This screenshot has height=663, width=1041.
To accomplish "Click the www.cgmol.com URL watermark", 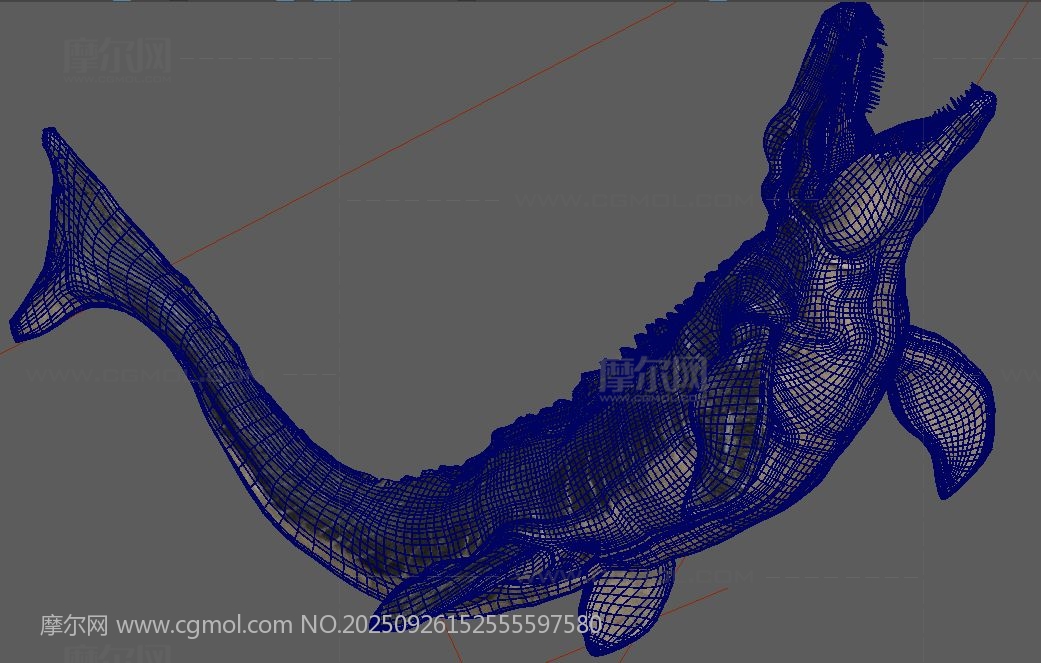I will (204, 626).
